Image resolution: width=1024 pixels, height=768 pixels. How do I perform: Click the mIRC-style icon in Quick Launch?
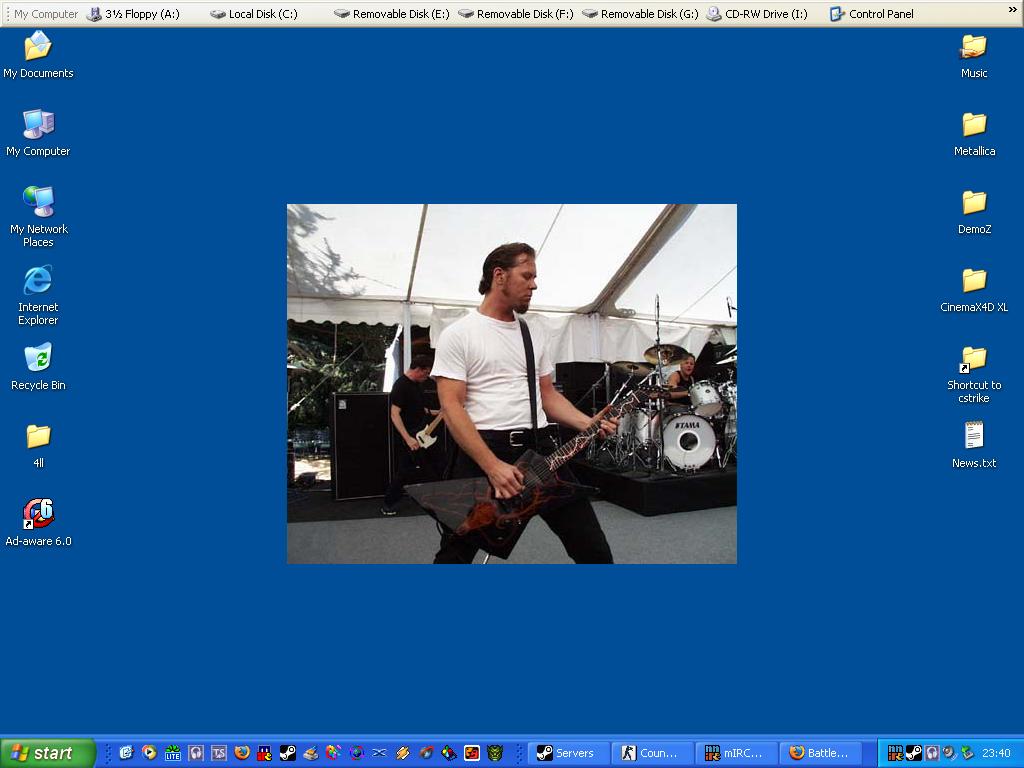264,753
